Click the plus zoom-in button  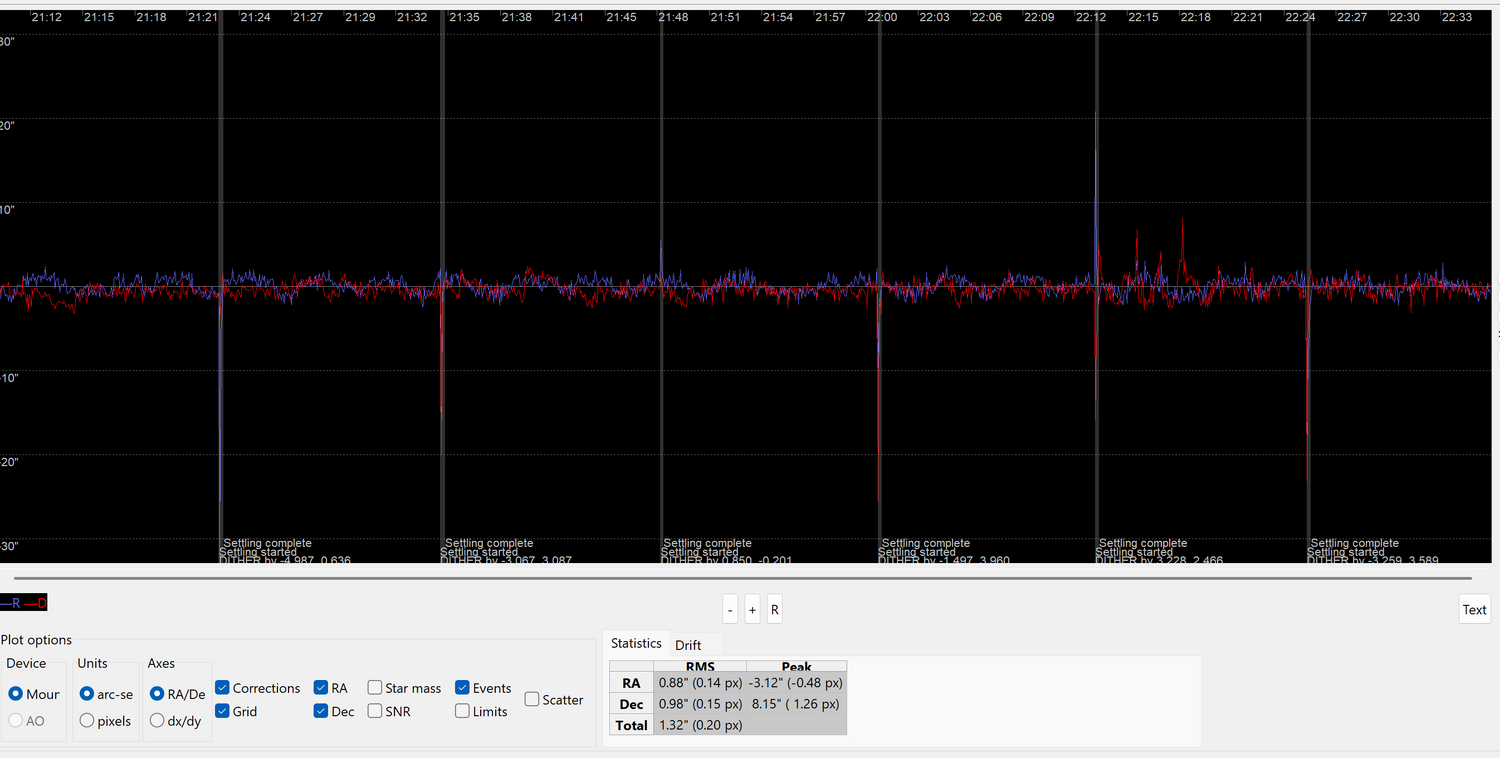[x=752, y=610]
